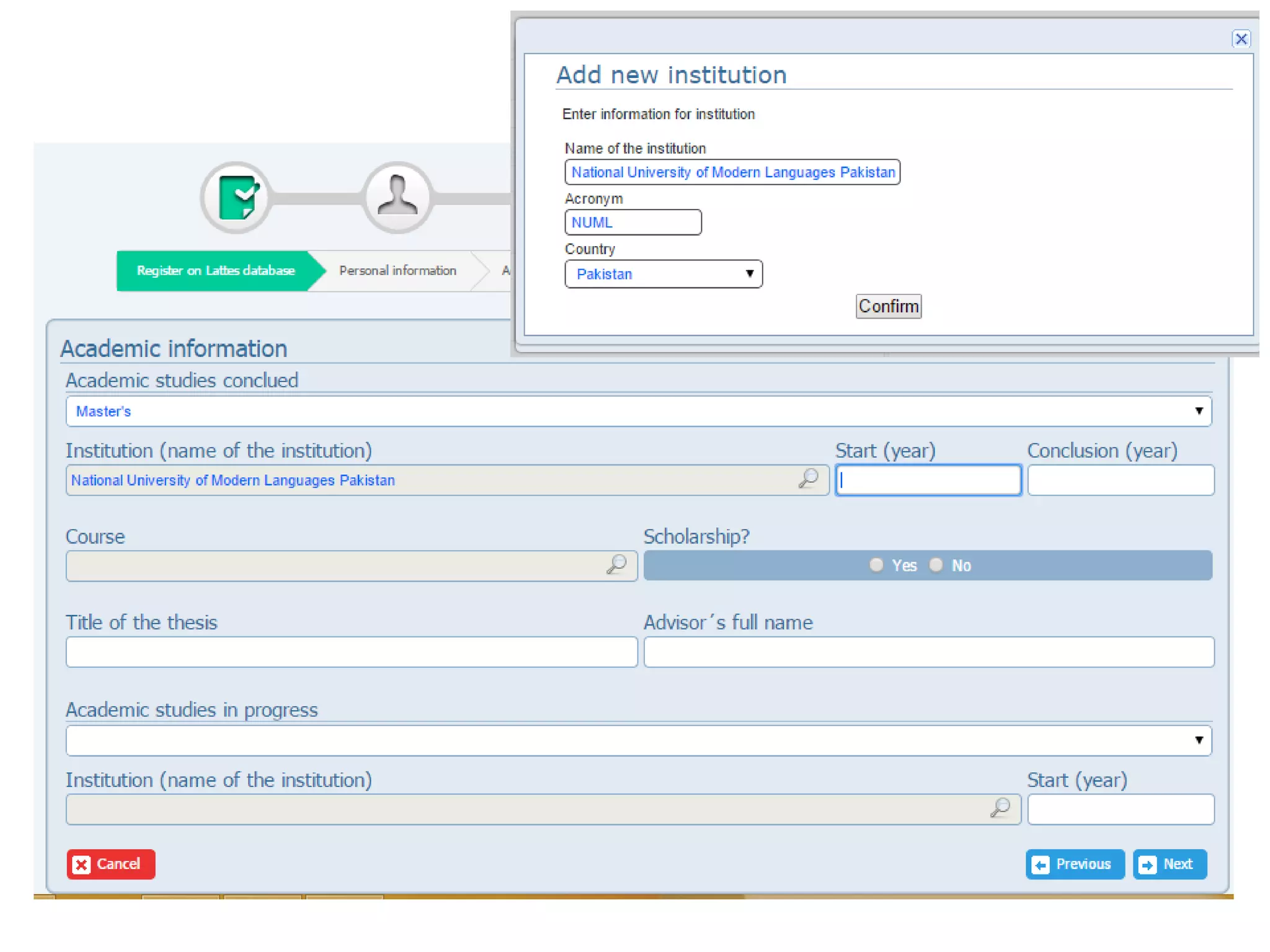The height and width of the screenshot is (952, 1270).
Task: Select Yes for Scholarship
Action: (x=876, y=565)
